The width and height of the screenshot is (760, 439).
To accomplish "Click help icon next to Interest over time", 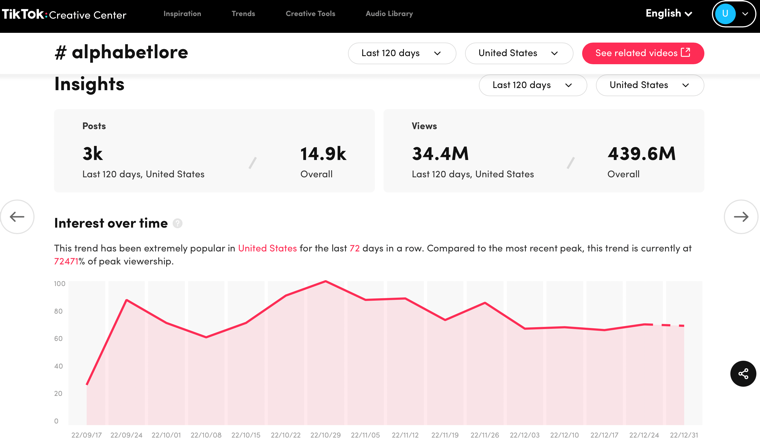I will 178,223.
